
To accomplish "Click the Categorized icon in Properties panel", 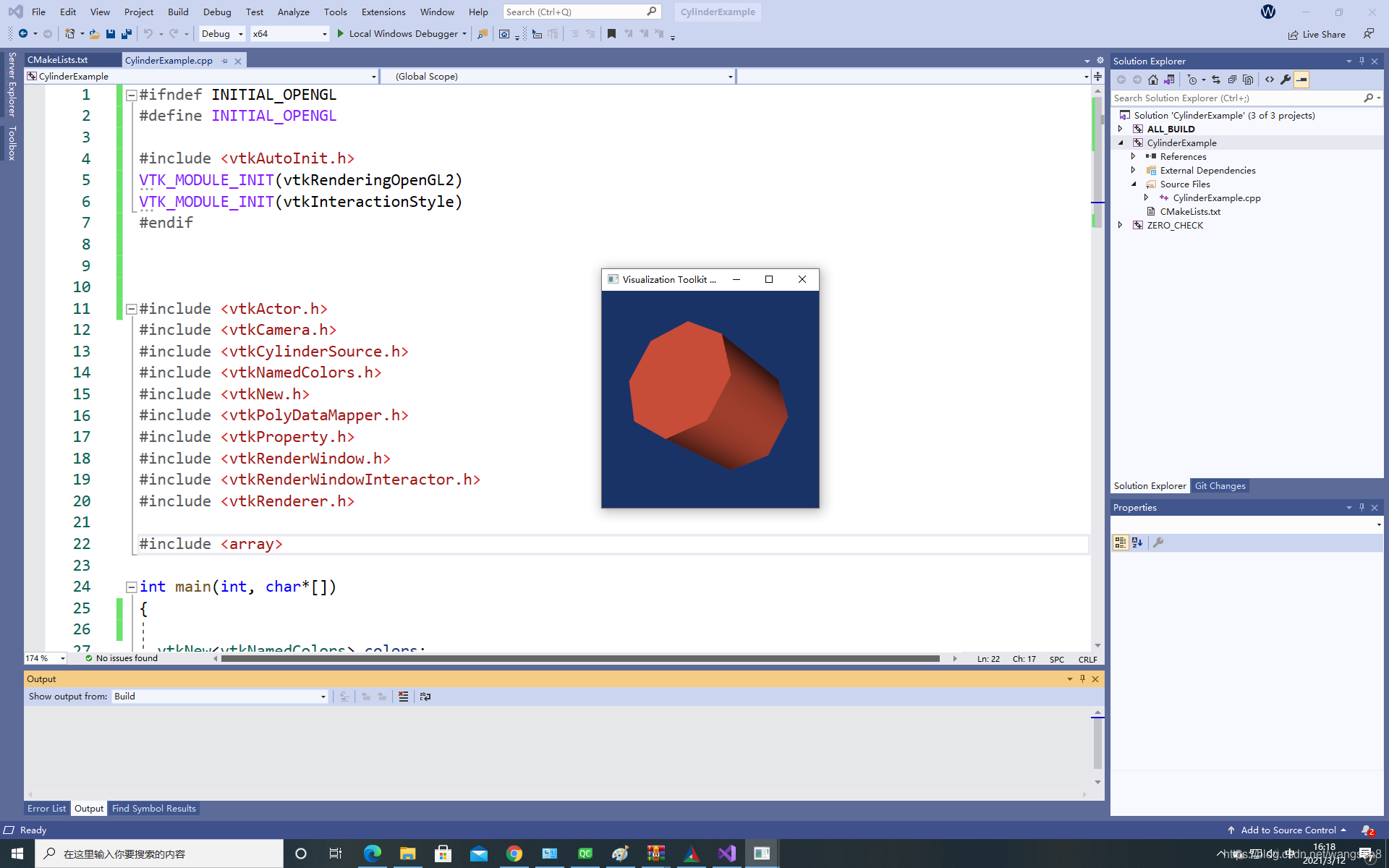I will pyautogui.click(x=1121, y=542).
